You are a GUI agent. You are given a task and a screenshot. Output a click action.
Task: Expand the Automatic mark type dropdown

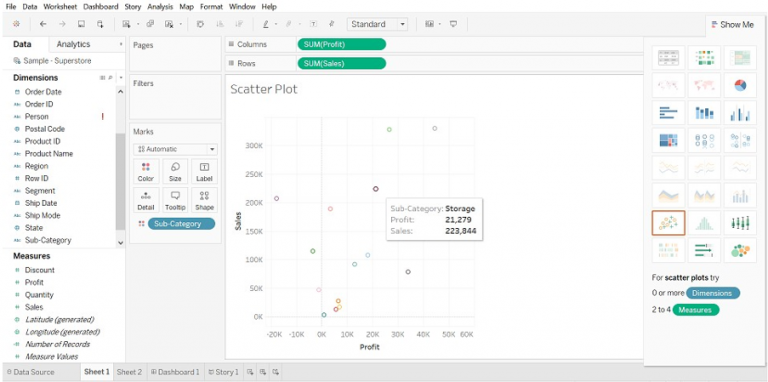(x=175, y=149)
